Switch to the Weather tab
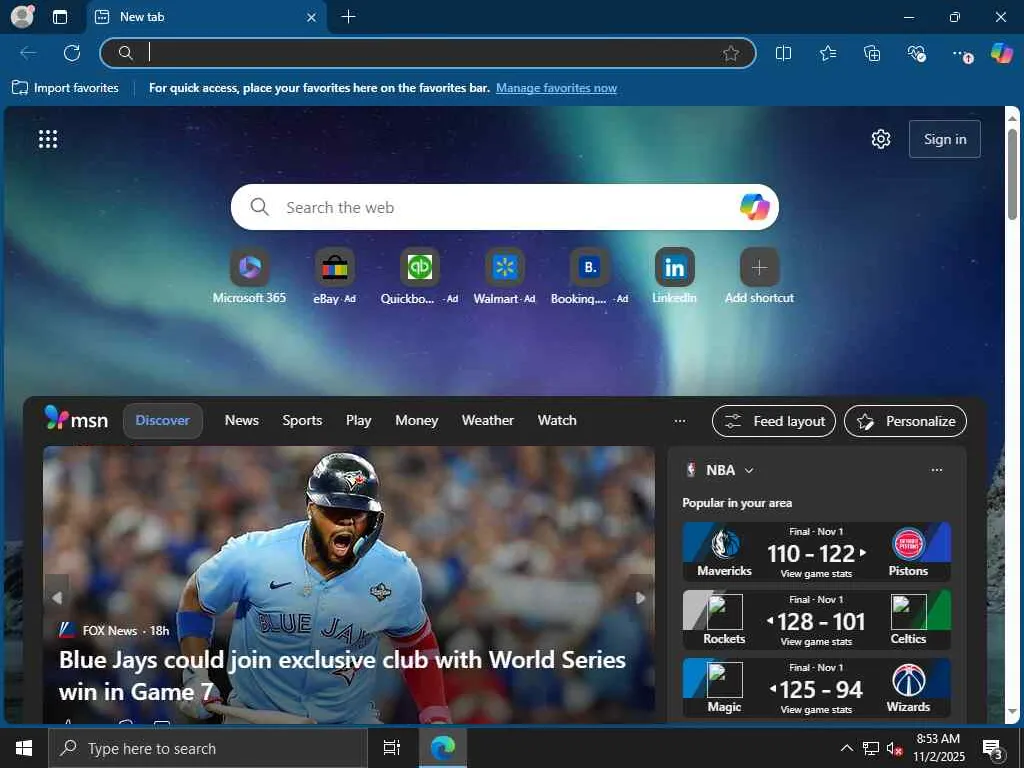This screenshot has width=1024, height=768. [488, 421]
